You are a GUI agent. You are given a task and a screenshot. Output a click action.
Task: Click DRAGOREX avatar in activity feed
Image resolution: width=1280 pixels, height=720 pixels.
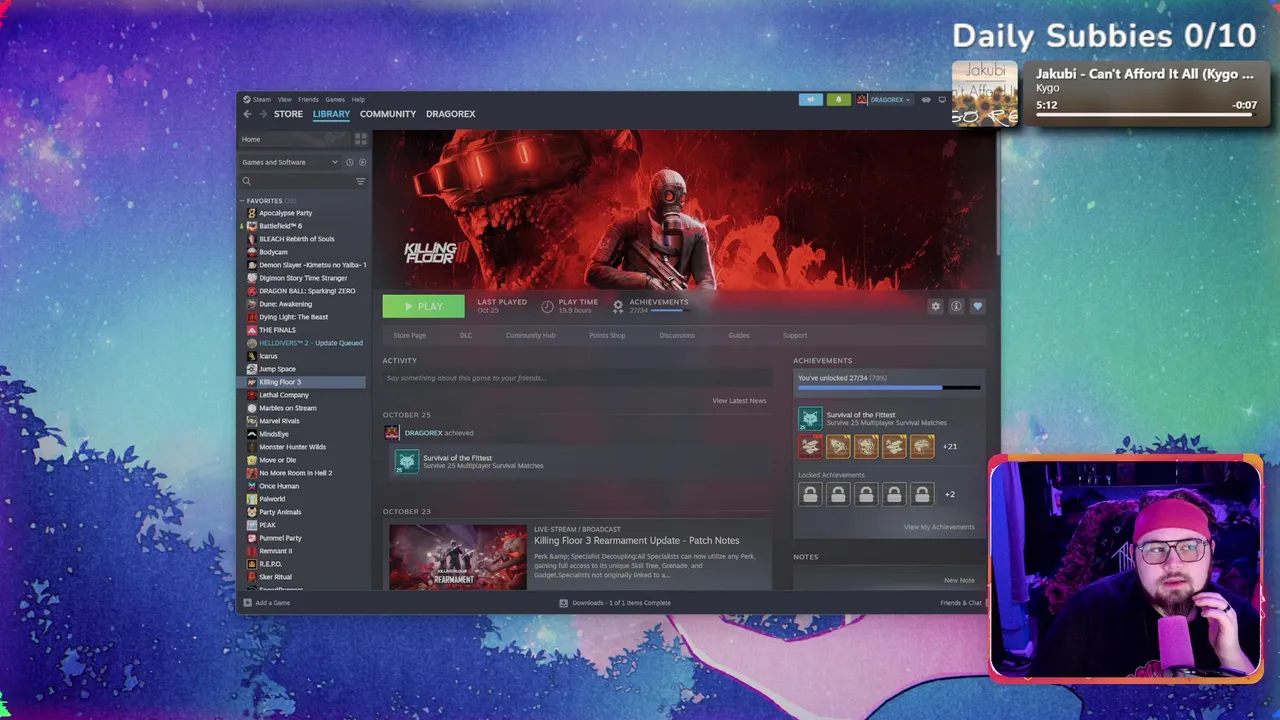pyautogui.click(x=392, y=433)
